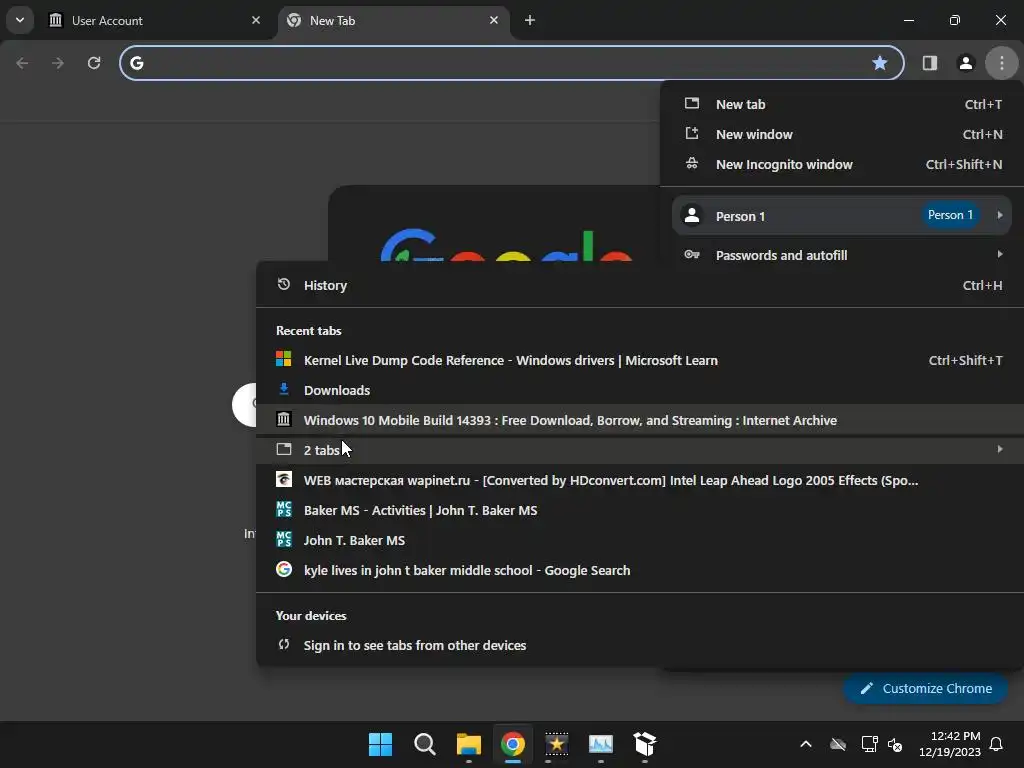Reopen Windows 10 Mobile Build 14393 page
The width and height of the screenshot is (1024, 768).
point(640,421)
